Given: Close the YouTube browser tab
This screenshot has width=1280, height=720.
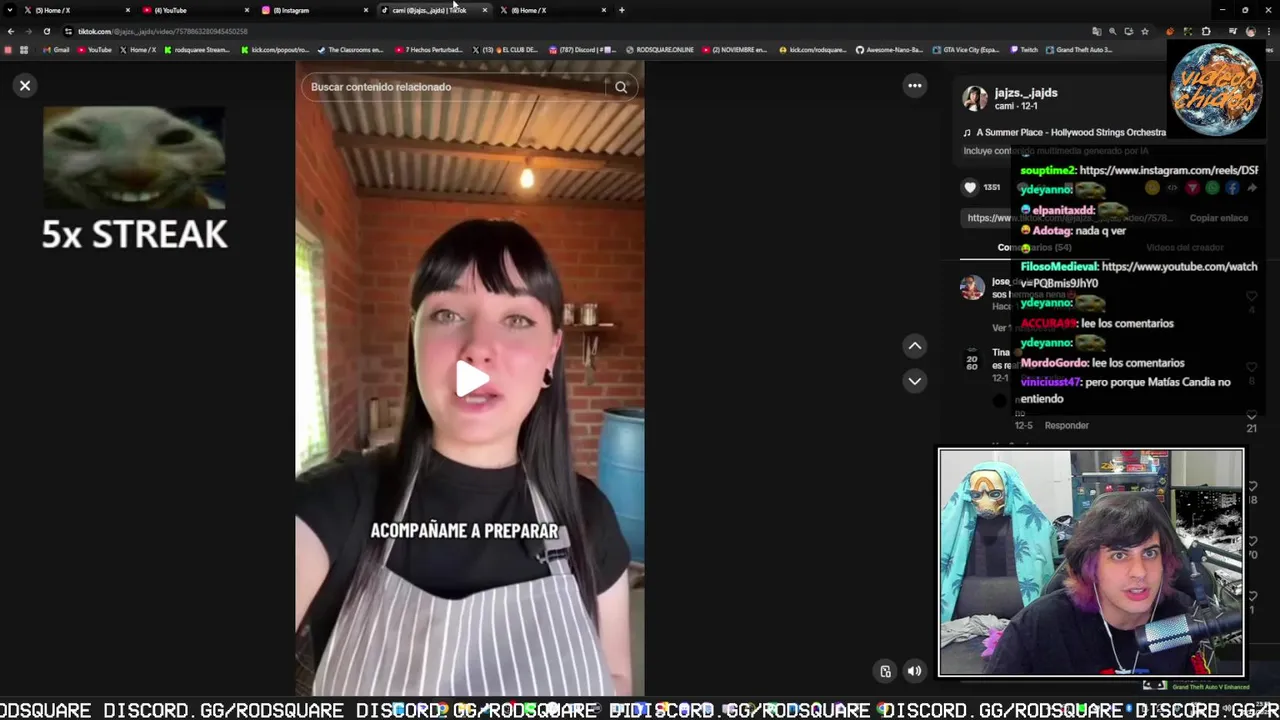Looking at the screenshot, I should pos(247,10).
